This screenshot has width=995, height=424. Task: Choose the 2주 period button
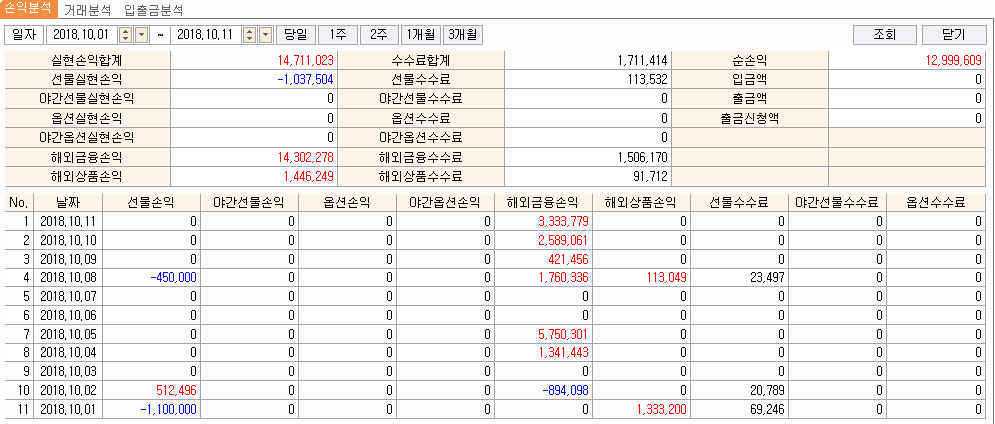(x=378, y=35)
